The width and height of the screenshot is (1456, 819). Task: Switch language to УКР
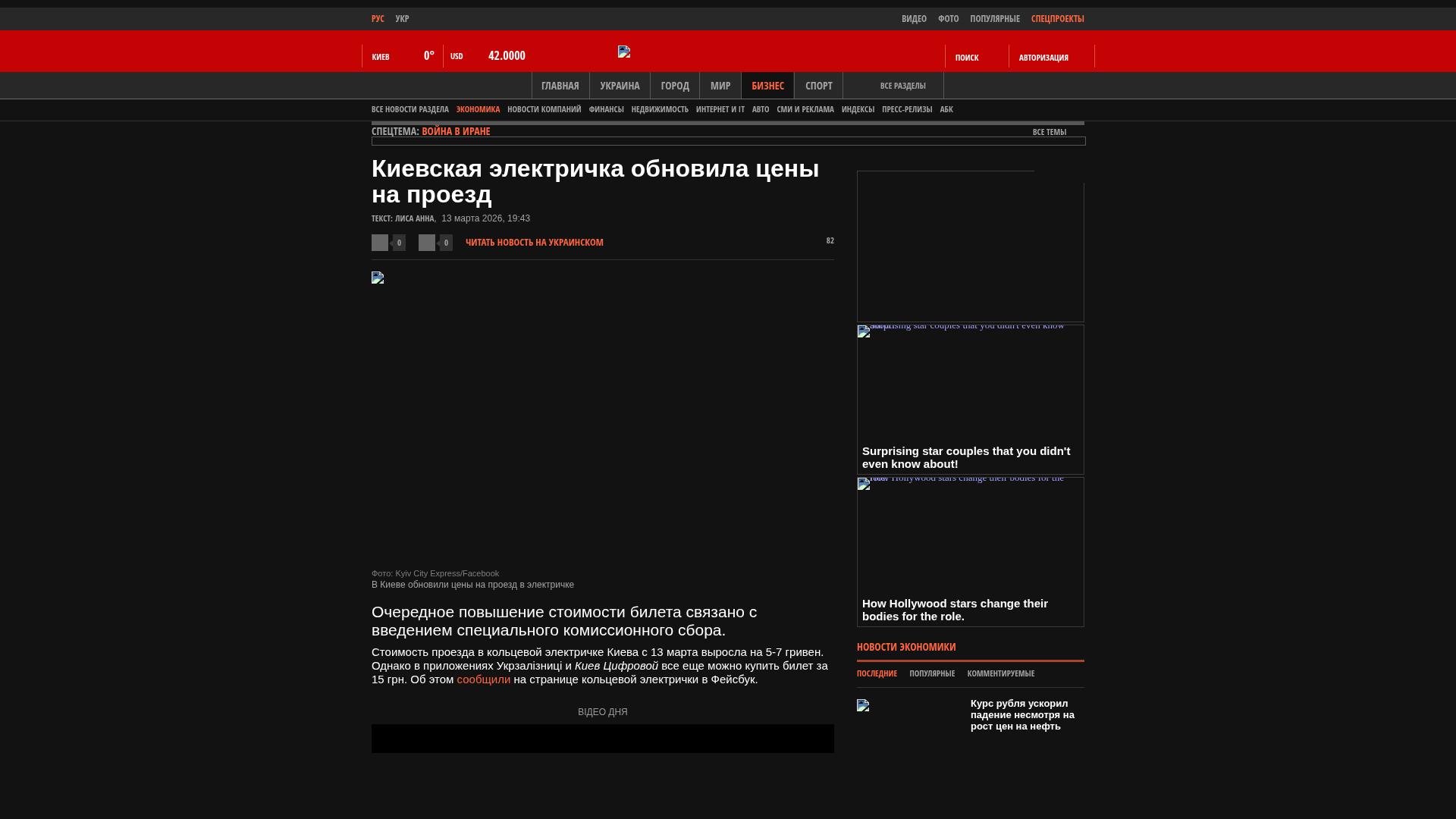coord(402,19)
